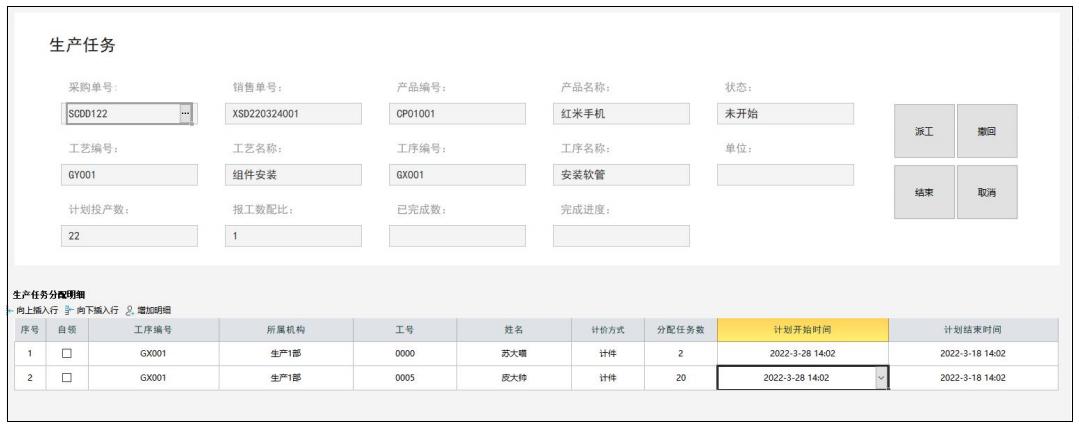Click the 派工 button

click(924, 131)
